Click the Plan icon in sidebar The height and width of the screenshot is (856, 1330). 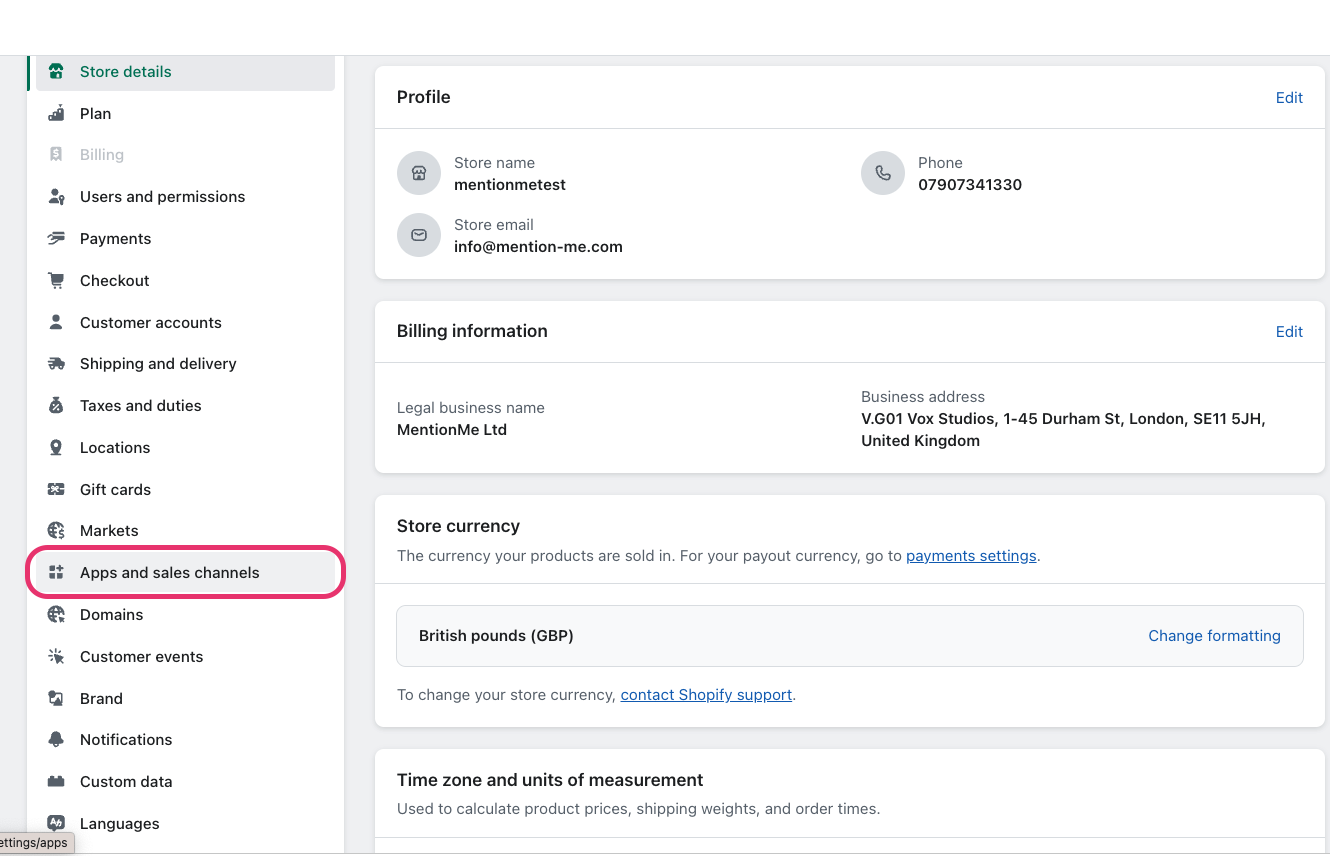coord(56,114)
